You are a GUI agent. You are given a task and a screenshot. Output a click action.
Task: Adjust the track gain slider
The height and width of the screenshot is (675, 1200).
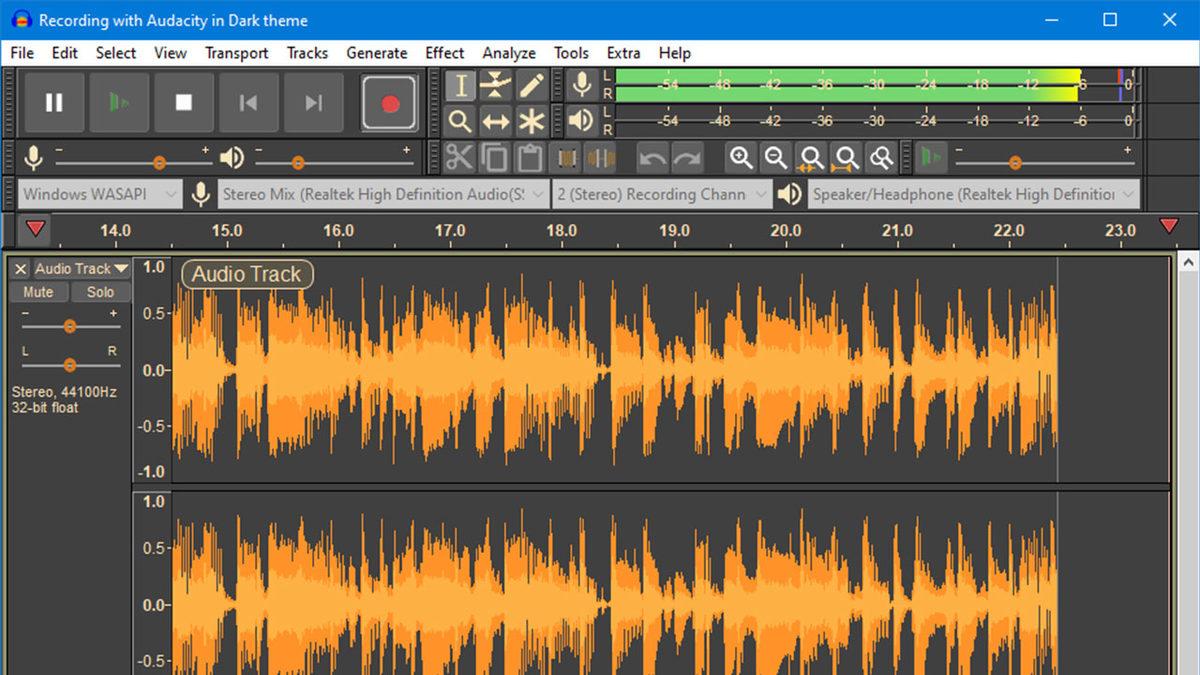click(x=69, y=325)
